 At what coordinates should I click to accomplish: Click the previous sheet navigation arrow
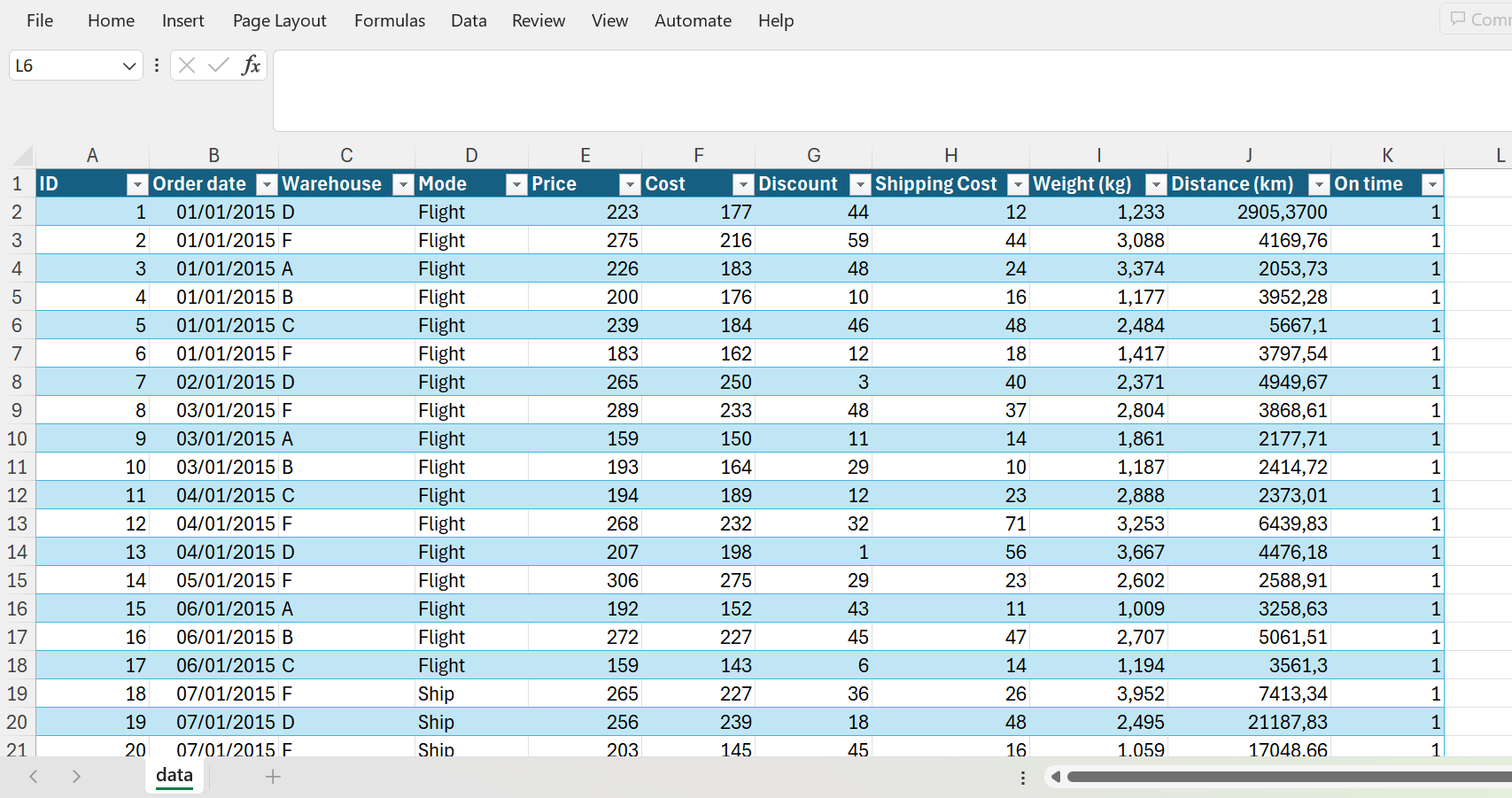[x=34, y=777]
